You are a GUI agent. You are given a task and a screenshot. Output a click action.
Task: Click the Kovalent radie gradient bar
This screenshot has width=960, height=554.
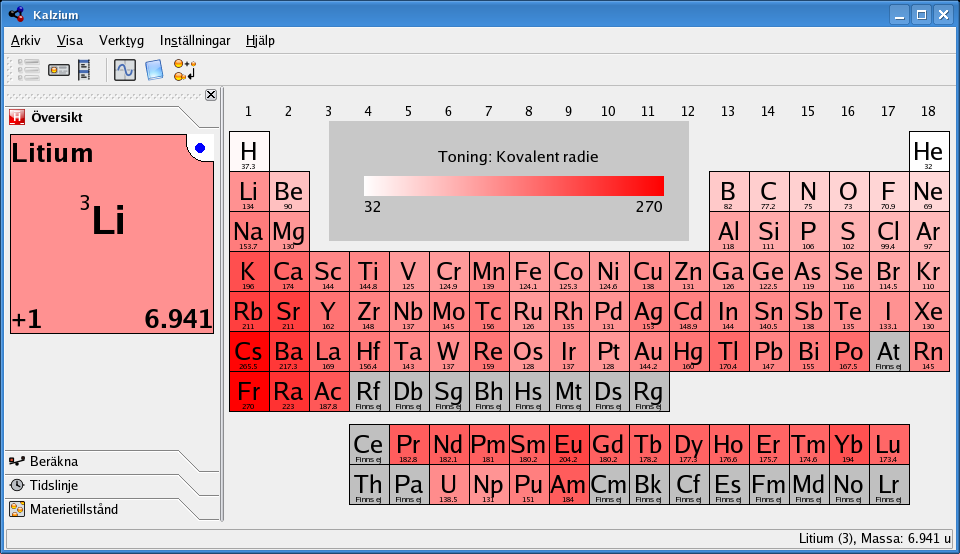513,186
